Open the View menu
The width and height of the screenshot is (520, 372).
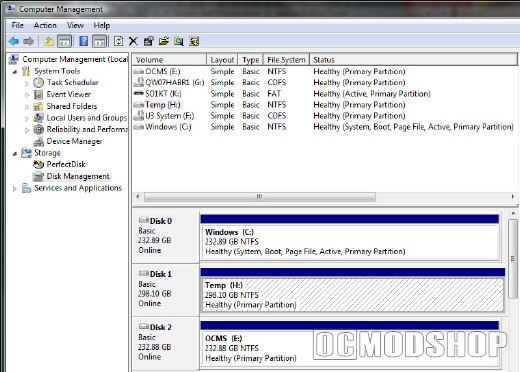75,25
